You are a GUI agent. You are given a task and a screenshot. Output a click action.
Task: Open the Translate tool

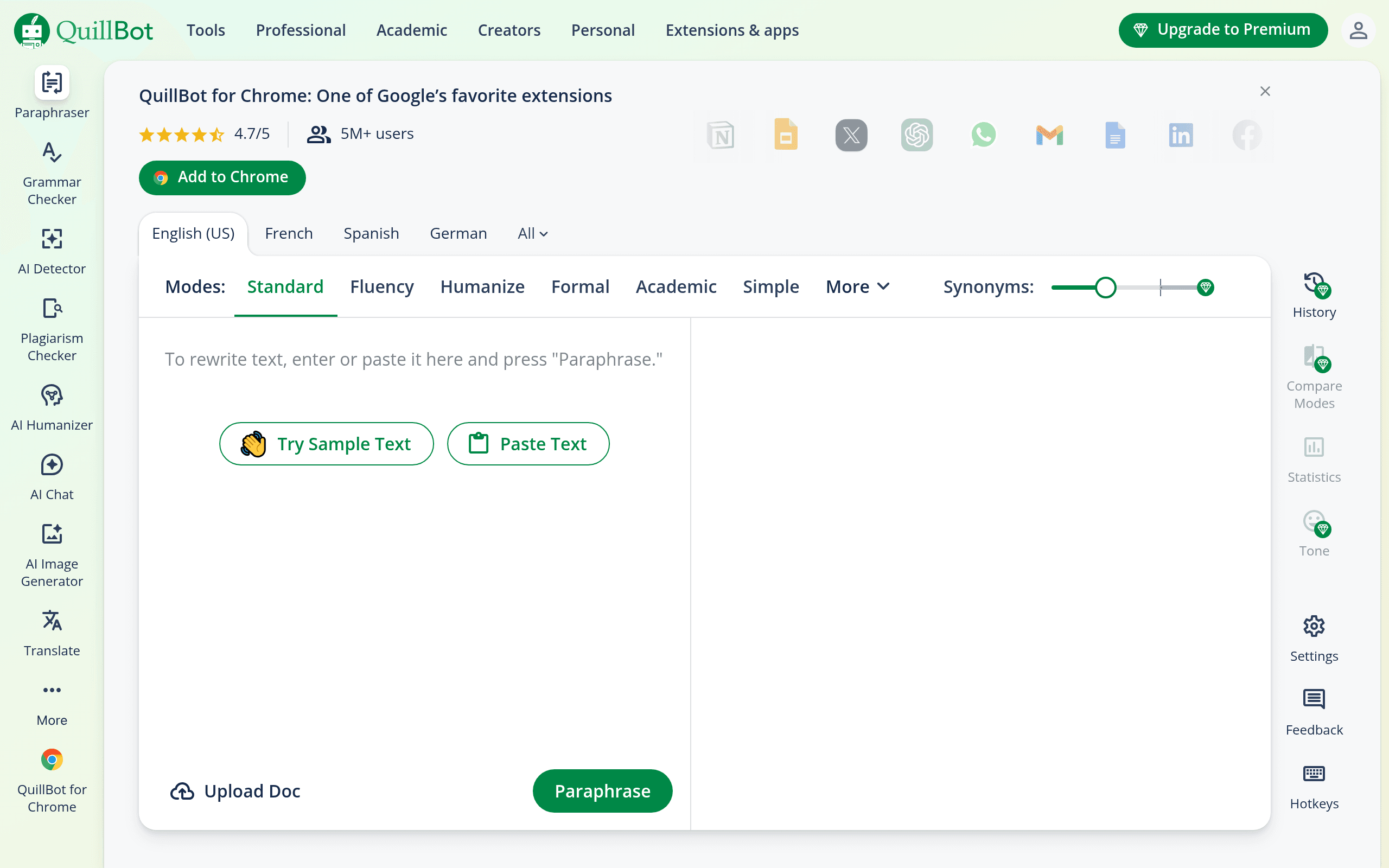52,633
